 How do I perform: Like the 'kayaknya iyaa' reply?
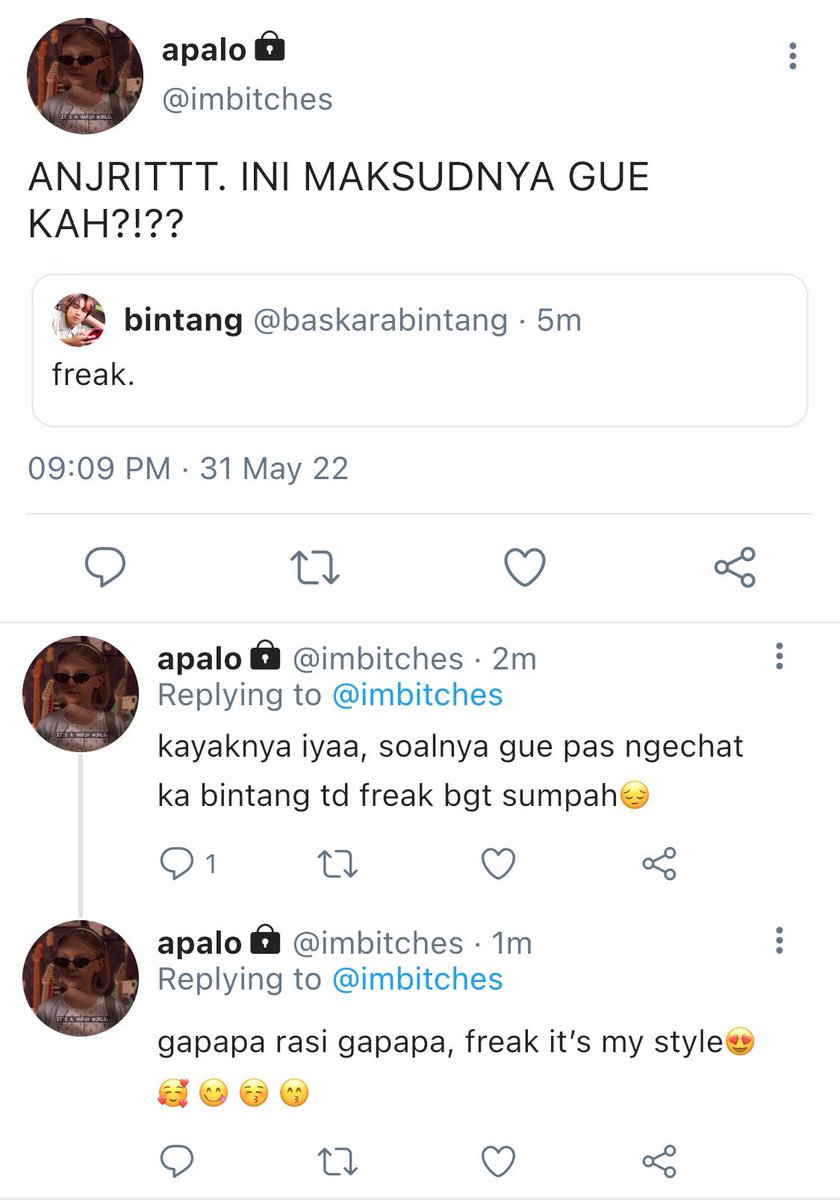(x=498, y=863)
